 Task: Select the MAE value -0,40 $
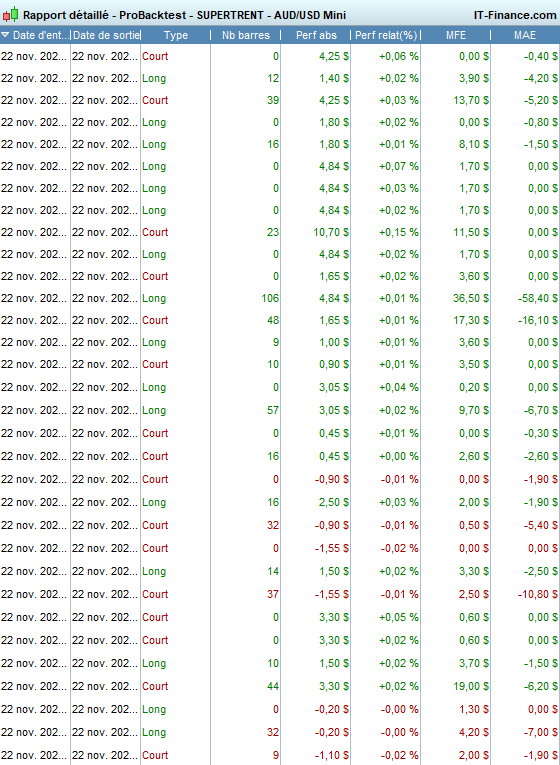pyautogui.click(x=541, y=56)
